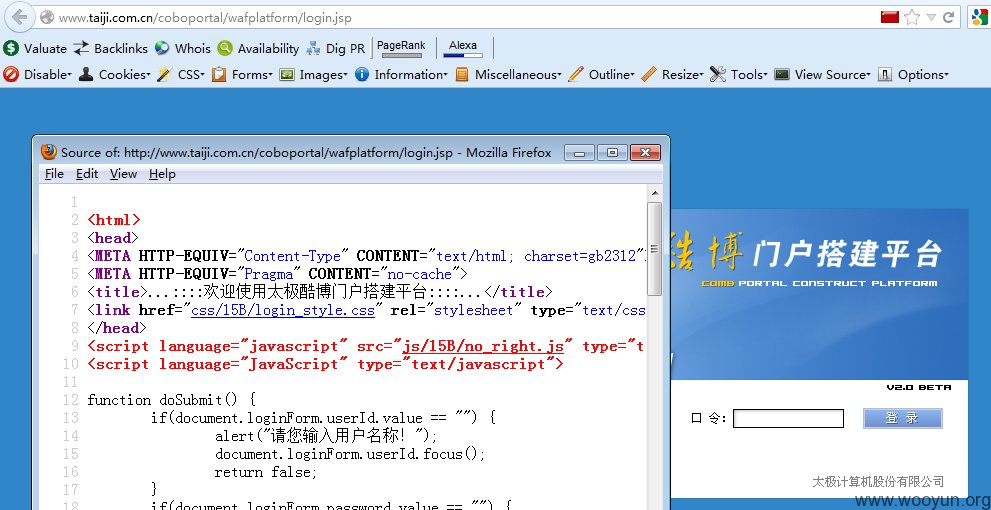Click the <html> tag on line 2
Screen dimensions: 991x510
[114, 220]
